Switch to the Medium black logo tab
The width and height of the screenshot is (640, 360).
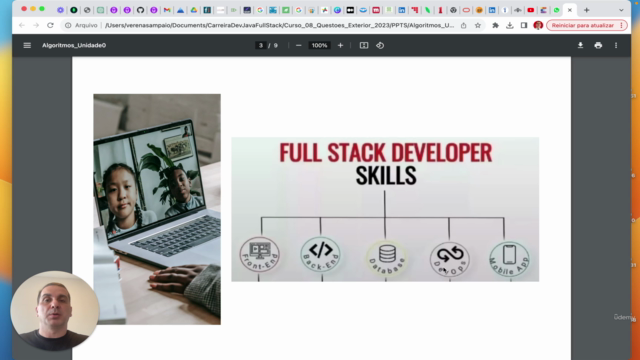[x=350, y=10]
